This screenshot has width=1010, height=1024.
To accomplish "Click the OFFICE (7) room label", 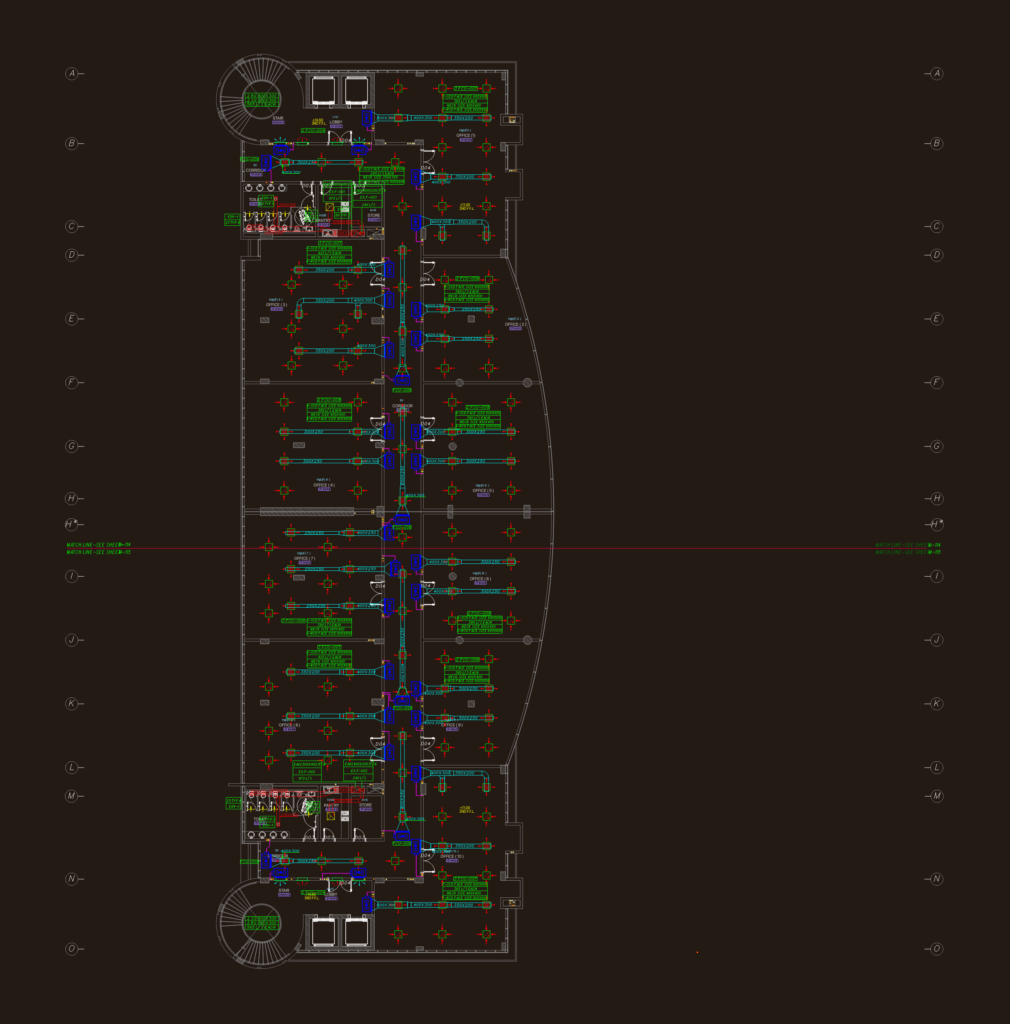I will point(304,558).
